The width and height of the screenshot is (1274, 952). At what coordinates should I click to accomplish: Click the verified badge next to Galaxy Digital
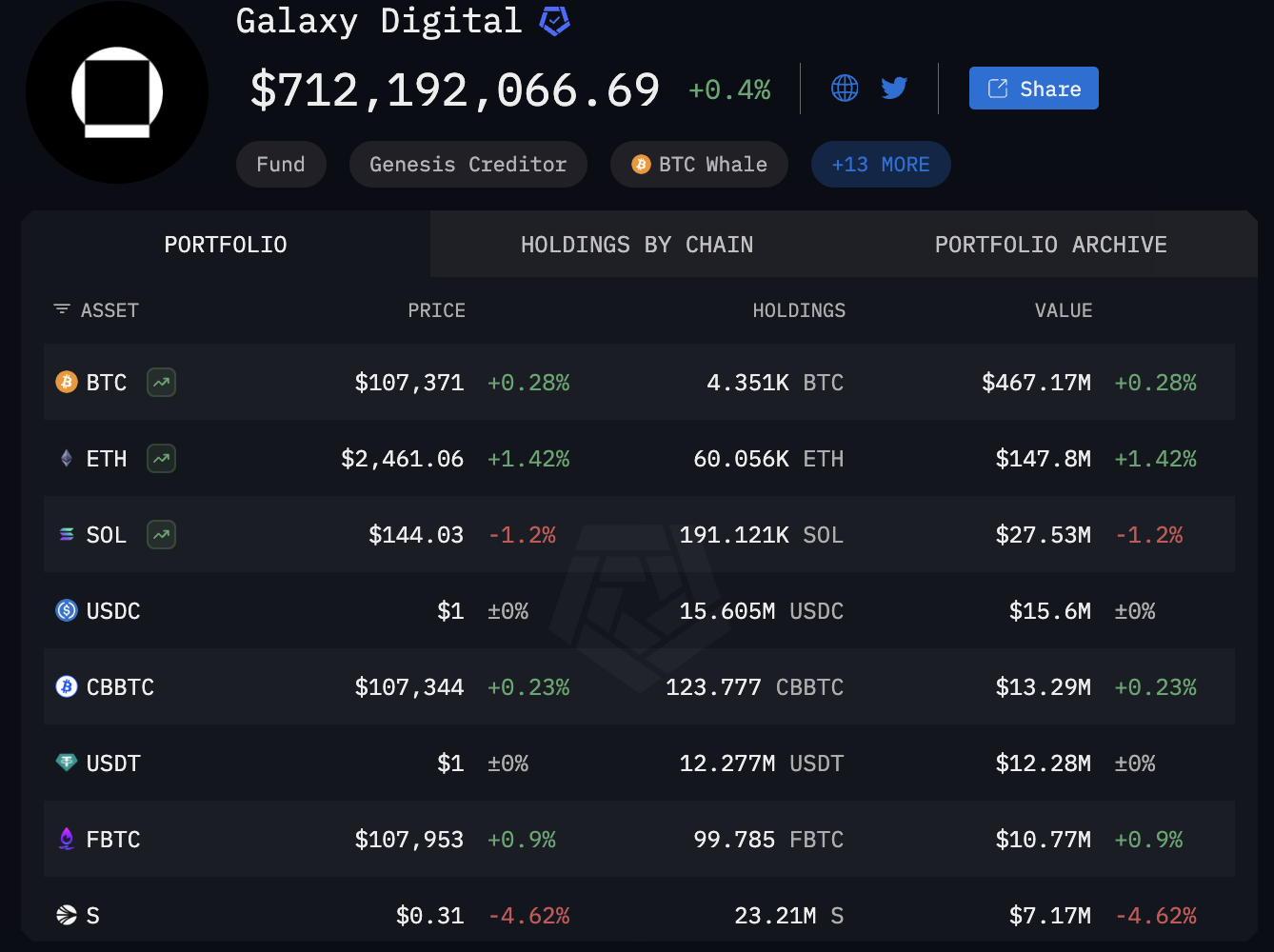coord(555,21)
